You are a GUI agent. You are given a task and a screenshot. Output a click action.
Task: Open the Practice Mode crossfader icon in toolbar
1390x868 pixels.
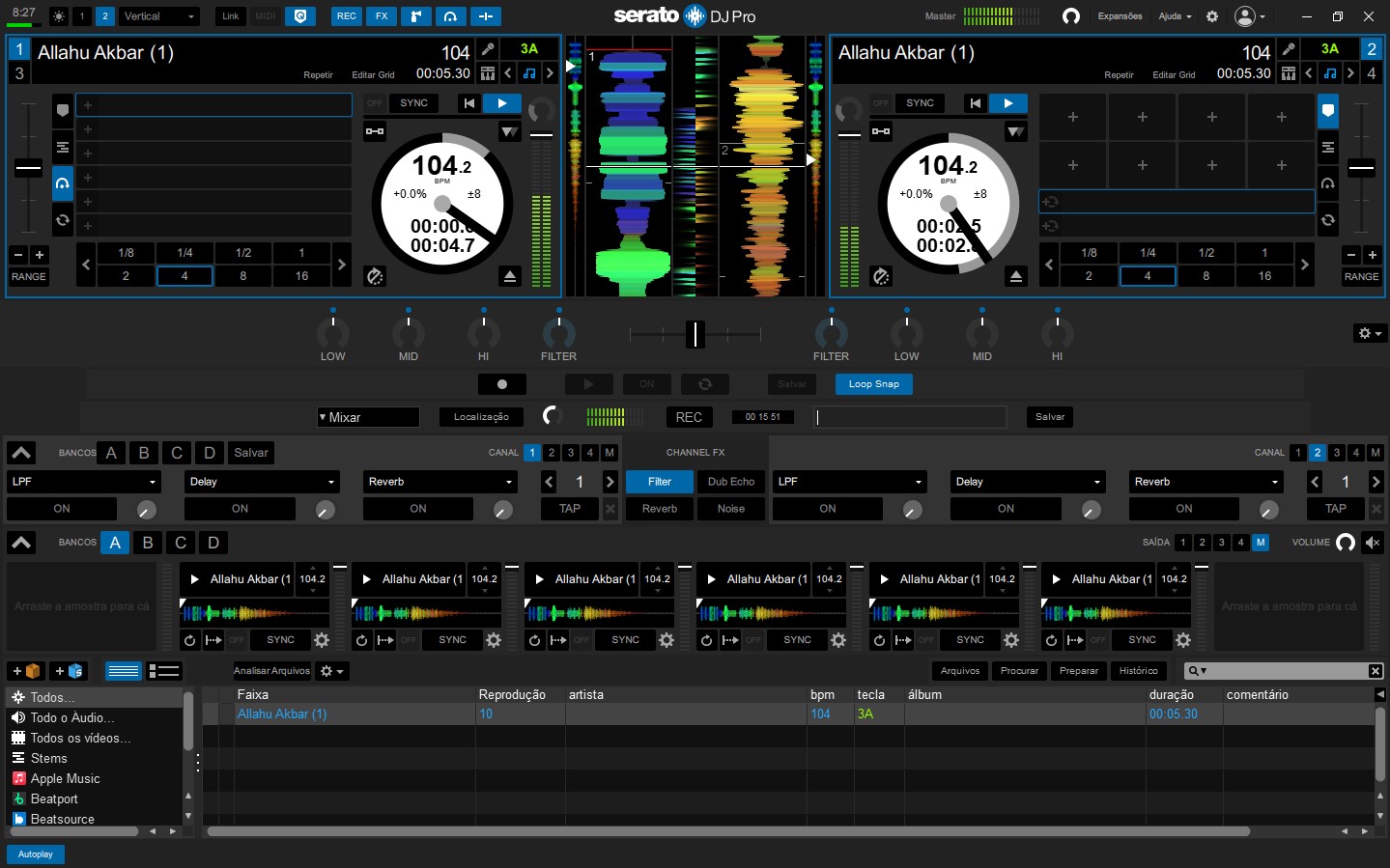click(485, 16)
